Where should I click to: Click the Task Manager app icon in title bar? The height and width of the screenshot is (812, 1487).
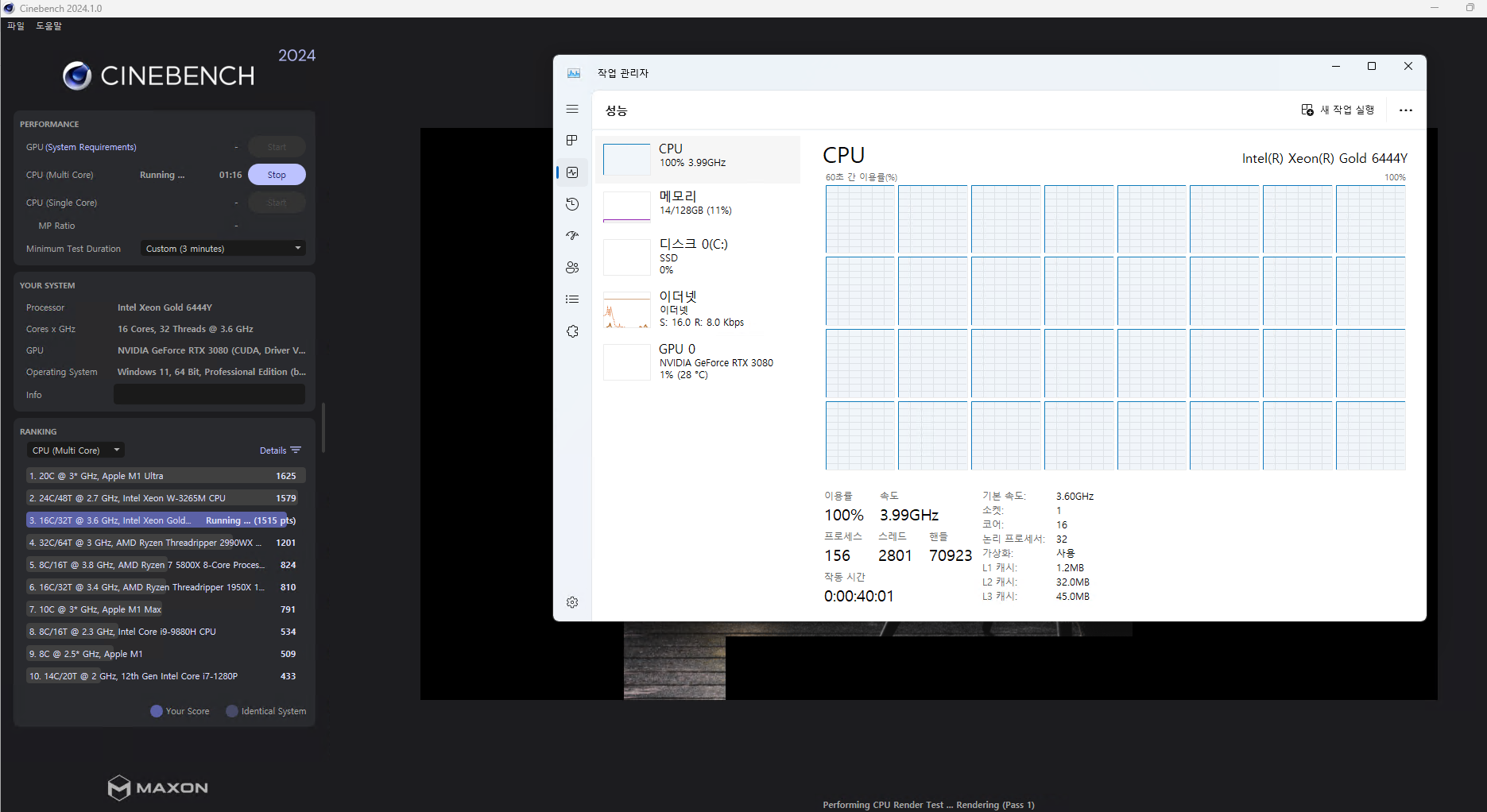tap(574, 73)
